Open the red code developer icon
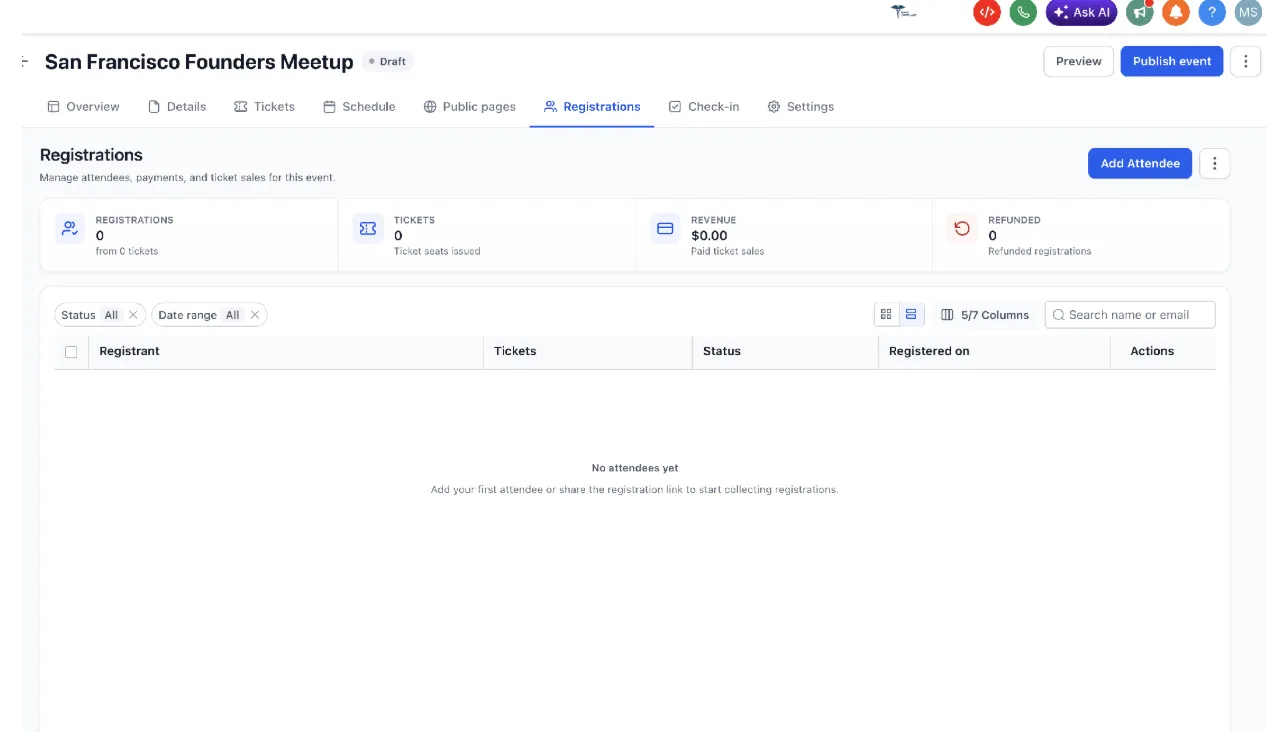Viewport: 1266px width, 732px height. (987, 12)
